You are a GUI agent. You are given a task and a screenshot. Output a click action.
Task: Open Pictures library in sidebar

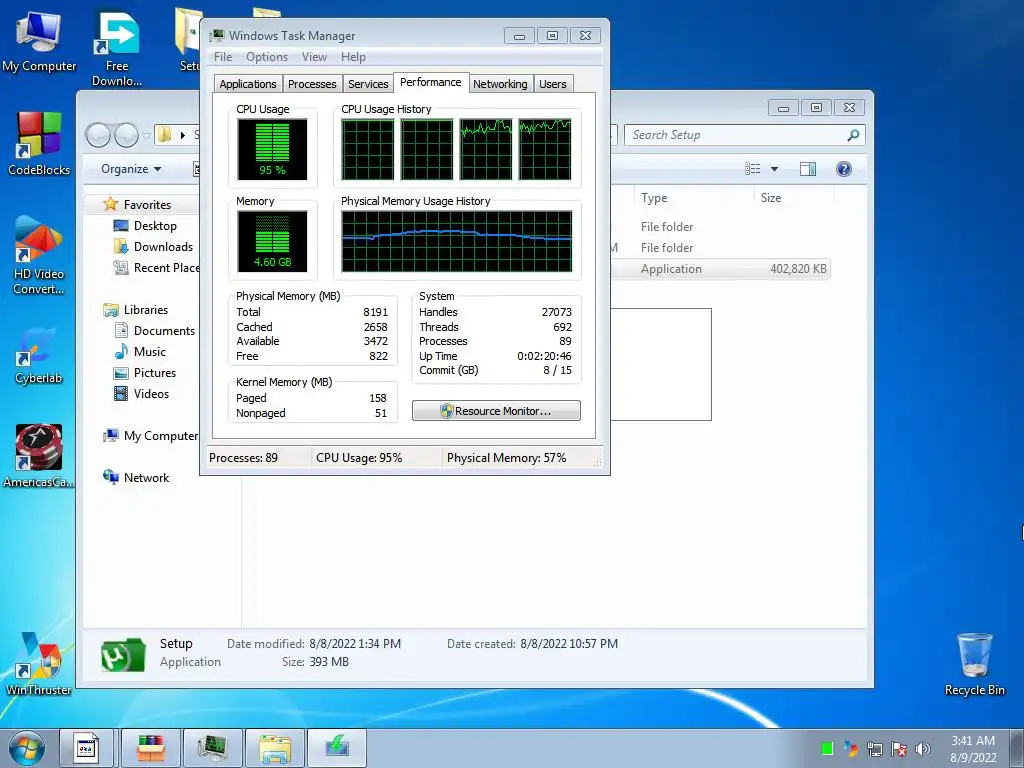click(x=155, y=372)
